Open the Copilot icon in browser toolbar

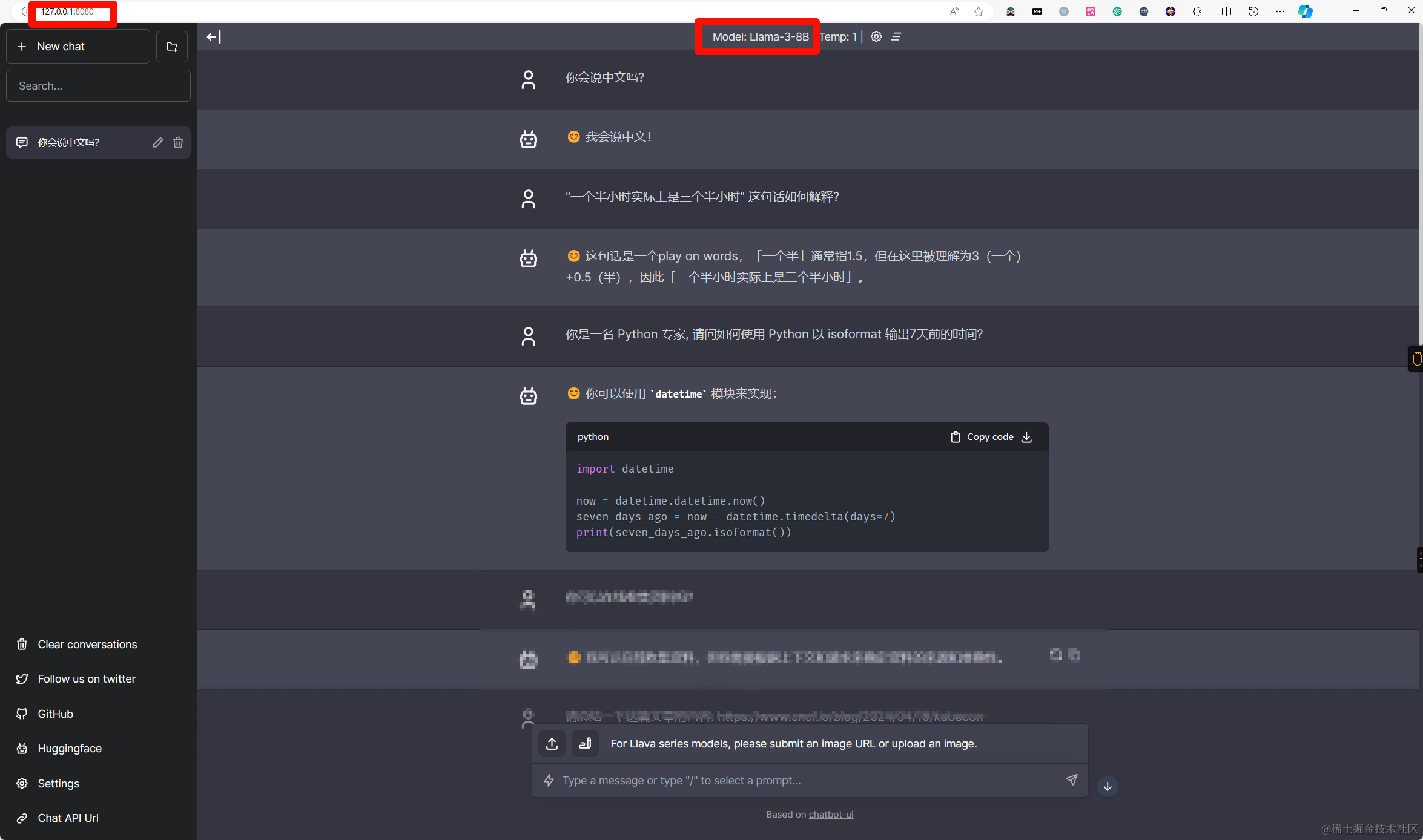(x=1306, y=11)
